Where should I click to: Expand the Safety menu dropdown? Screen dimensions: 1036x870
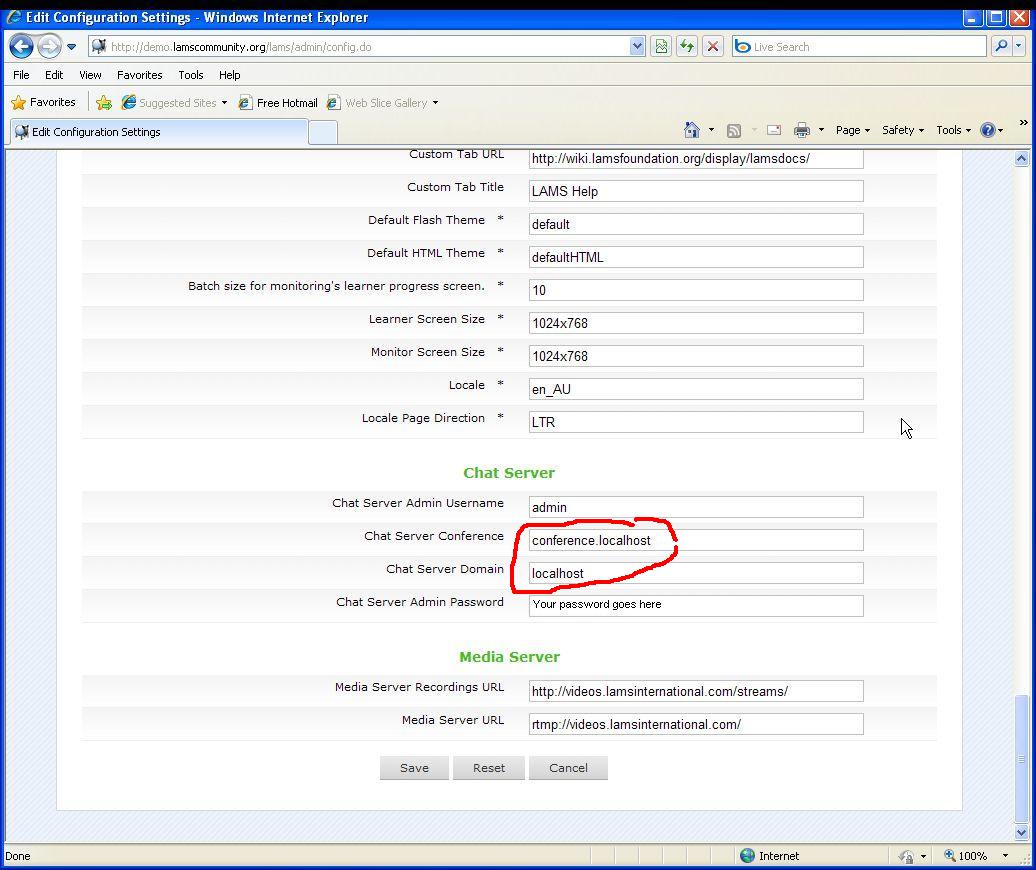pos(902,130)
